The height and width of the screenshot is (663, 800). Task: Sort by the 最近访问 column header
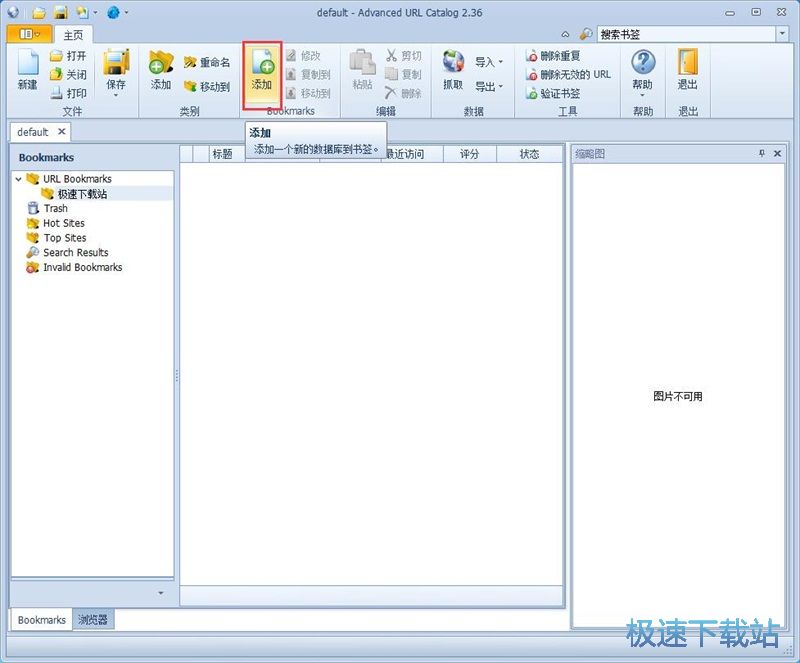pos(412,154)
